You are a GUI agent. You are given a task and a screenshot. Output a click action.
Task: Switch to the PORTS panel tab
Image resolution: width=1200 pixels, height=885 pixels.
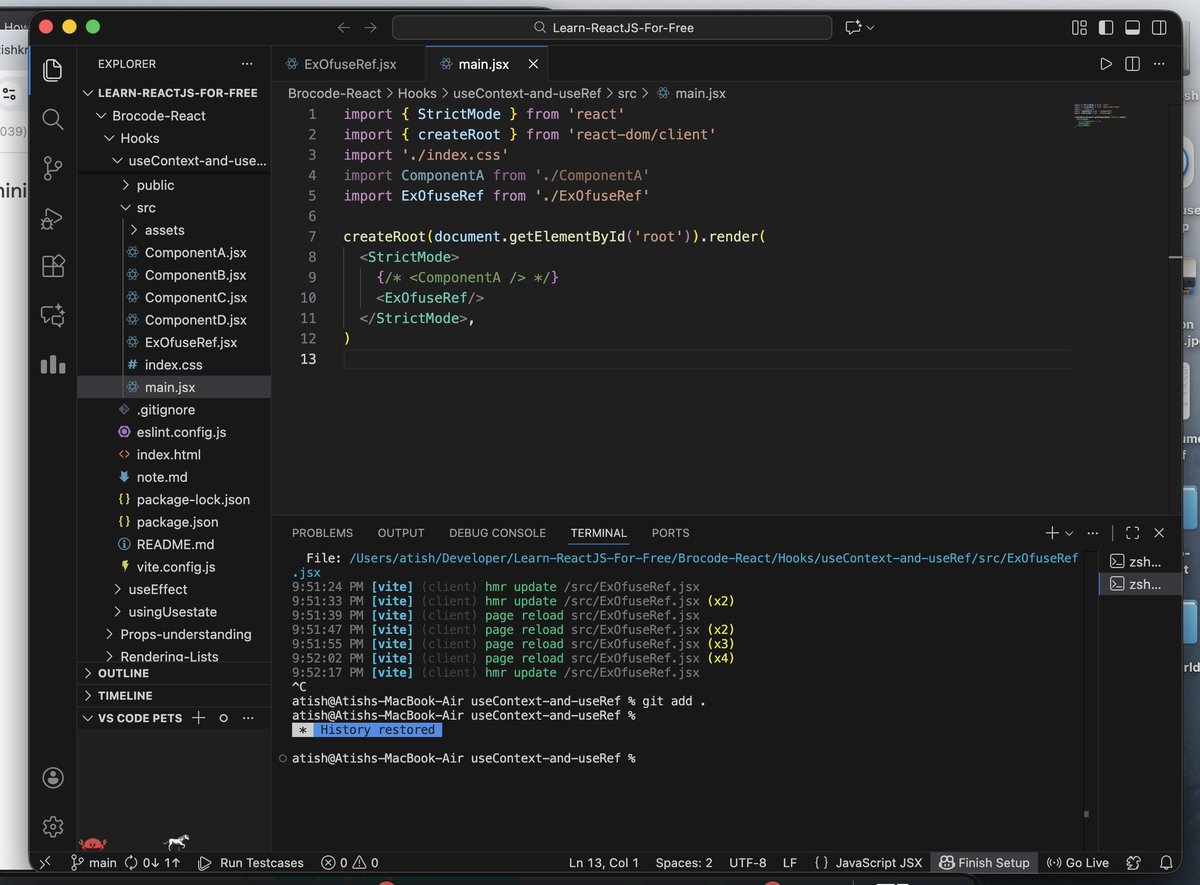click(x=670, y=533)
